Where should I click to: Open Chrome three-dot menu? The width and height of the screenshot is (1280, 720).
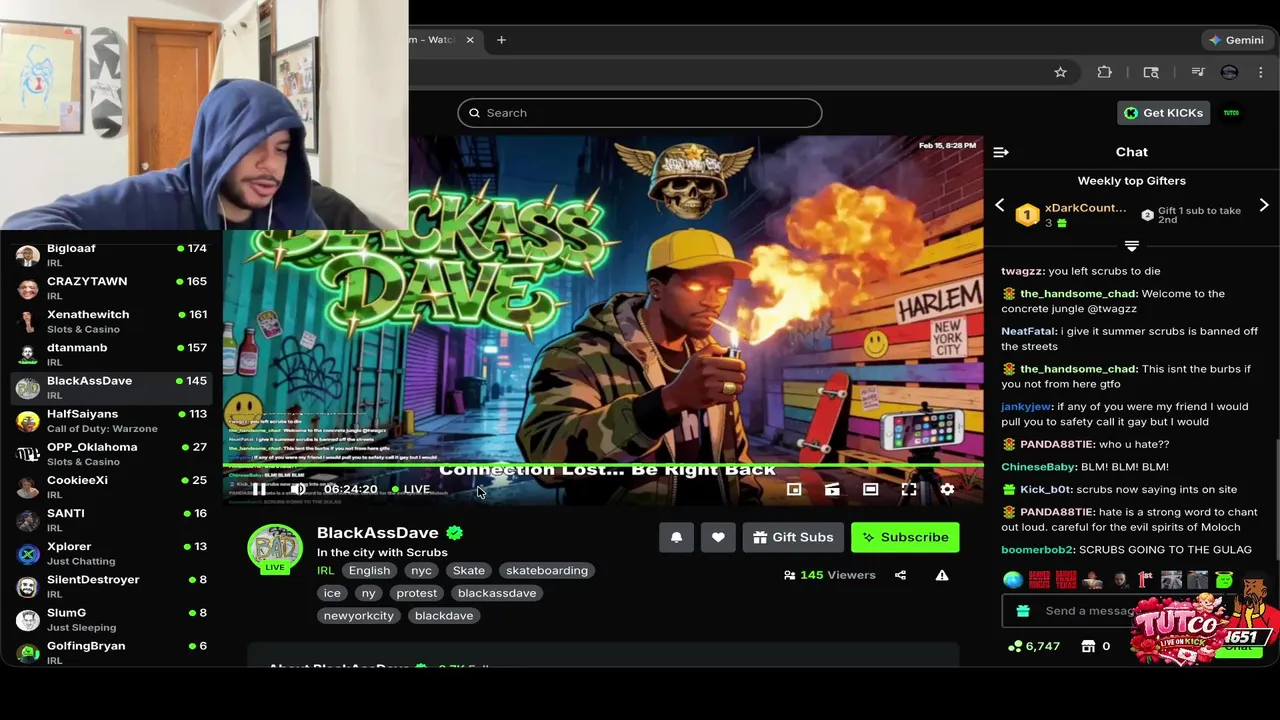pos(1261,72)
